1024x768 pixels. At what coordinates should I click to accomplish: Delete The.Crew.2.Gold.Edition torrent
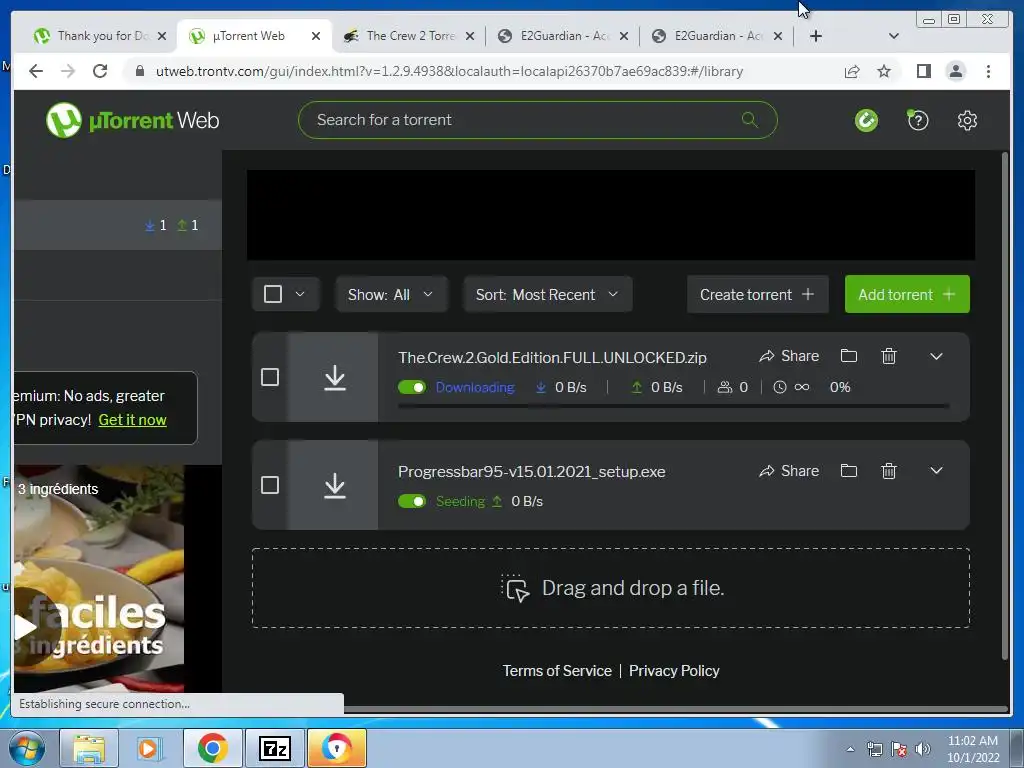coord(889,356)
